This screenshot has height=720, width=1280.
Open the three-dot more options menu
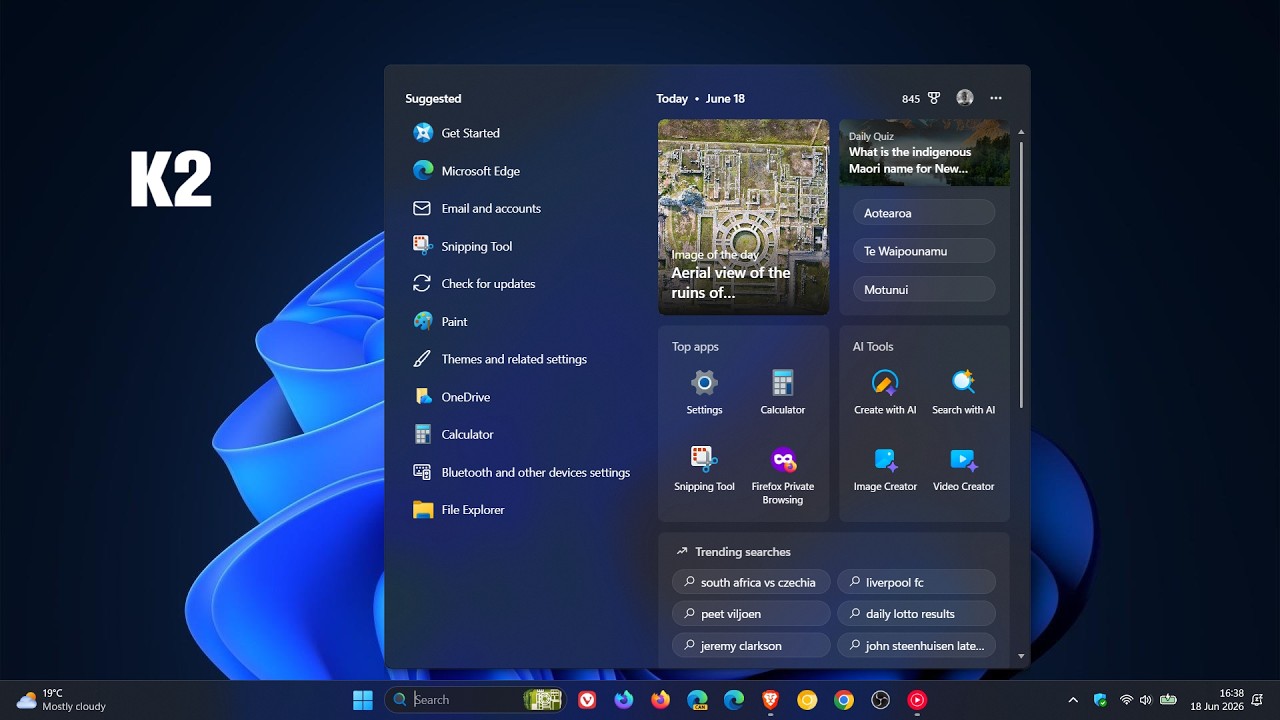(x=995, y=98)
